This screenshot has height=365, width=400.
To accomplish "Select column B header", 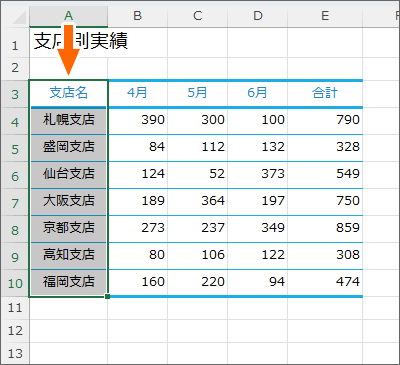I will click(138, 16).
